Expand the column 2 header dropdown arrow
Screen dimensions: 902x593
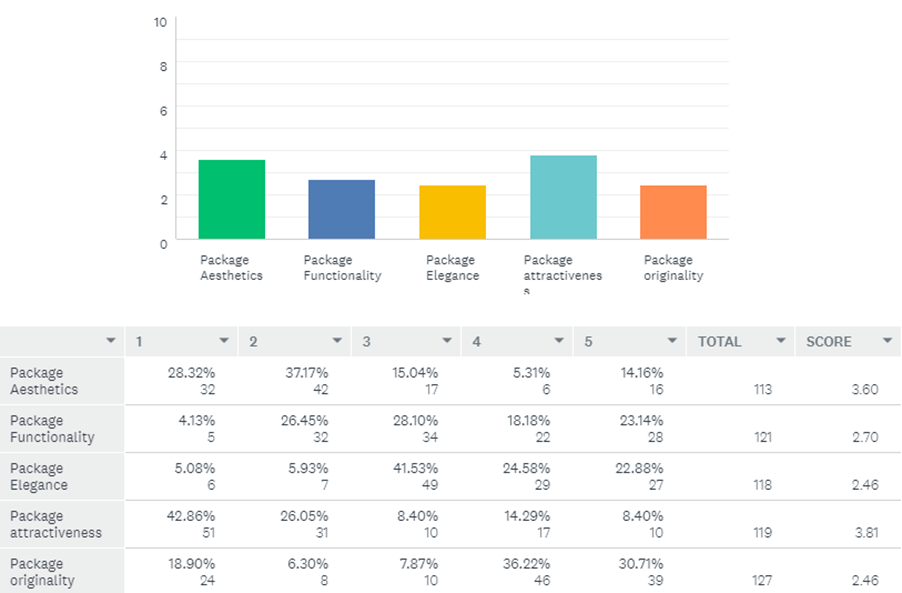click(337, 342)
